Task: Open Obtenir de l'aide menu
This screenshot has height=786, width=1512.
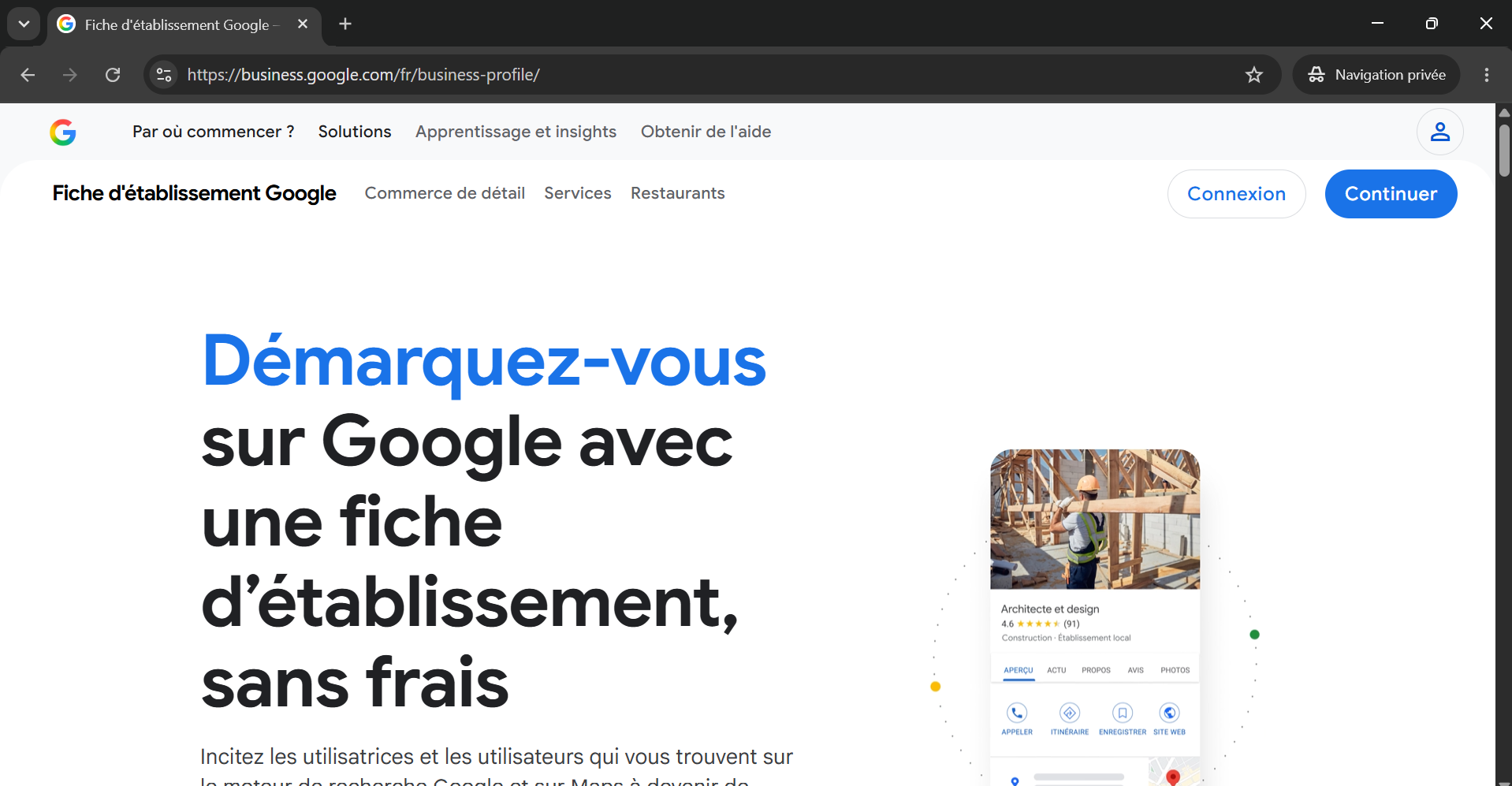Action: [x=706, y=132]
